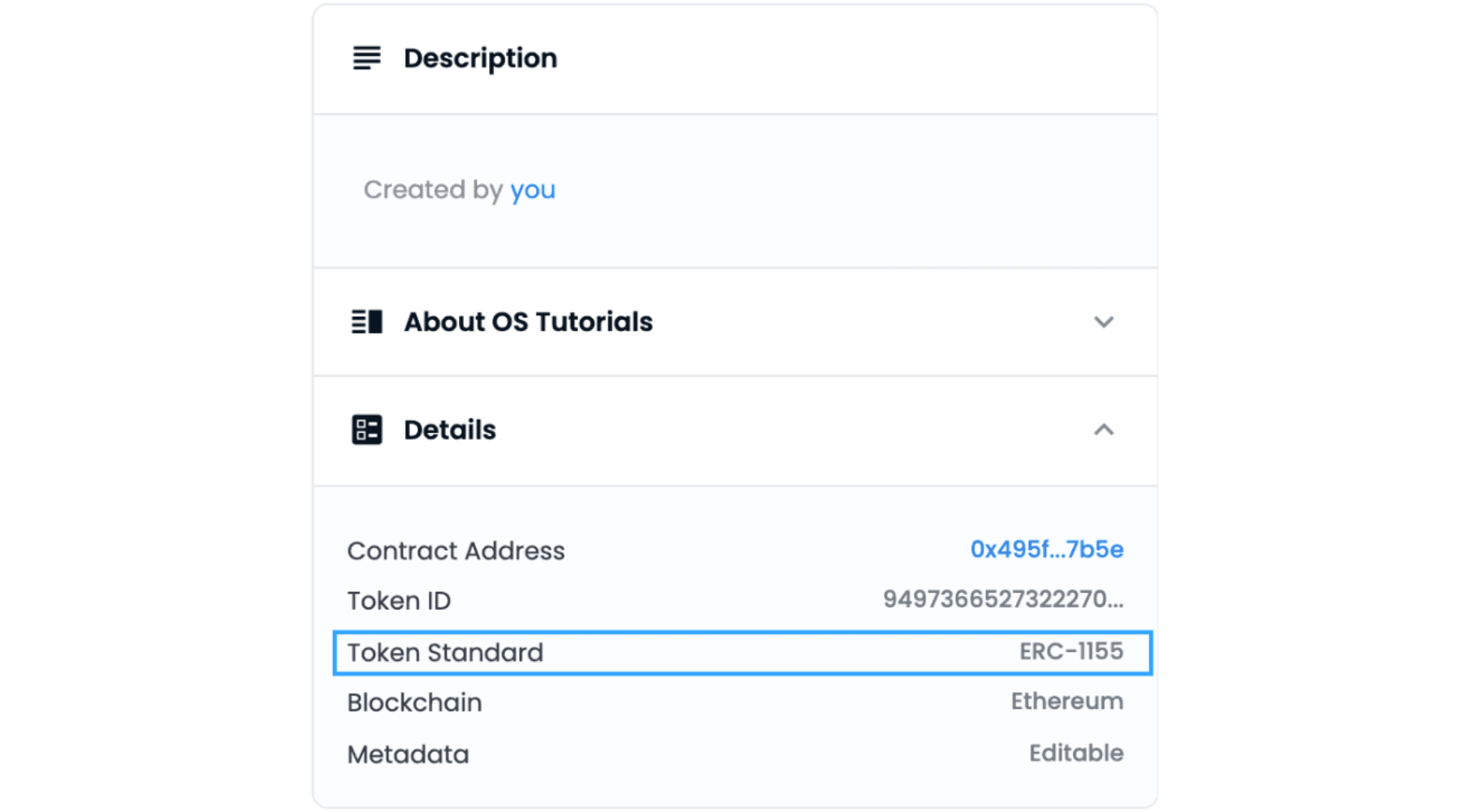Select the About OS Tutorials heading text
The image size is (1462, 812).
coord(528,322)
